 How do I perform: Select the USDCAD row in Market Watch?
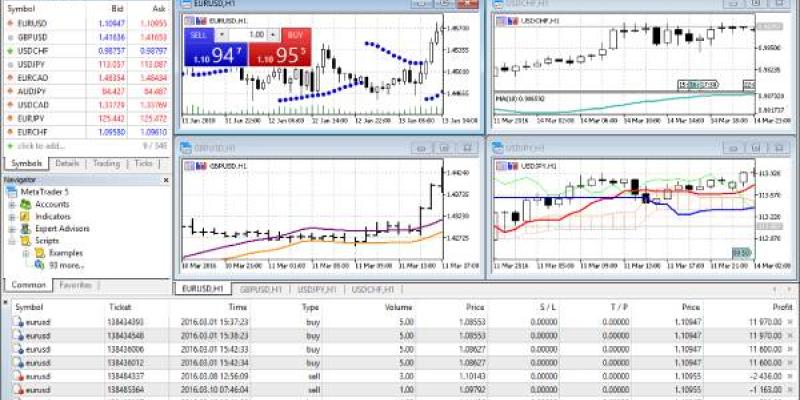pyautogui.click(x=87, y=105)
